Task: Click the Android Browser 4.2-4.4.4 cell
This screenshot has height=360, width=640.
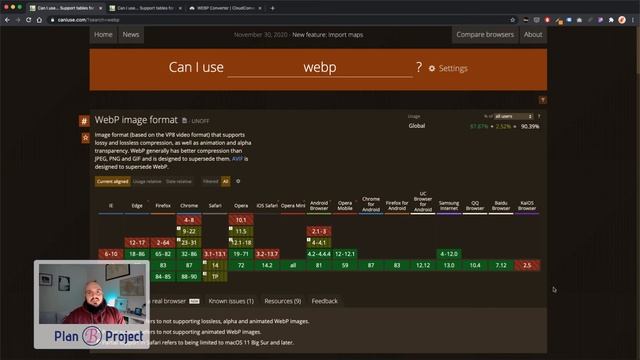Action: point(319,254)
